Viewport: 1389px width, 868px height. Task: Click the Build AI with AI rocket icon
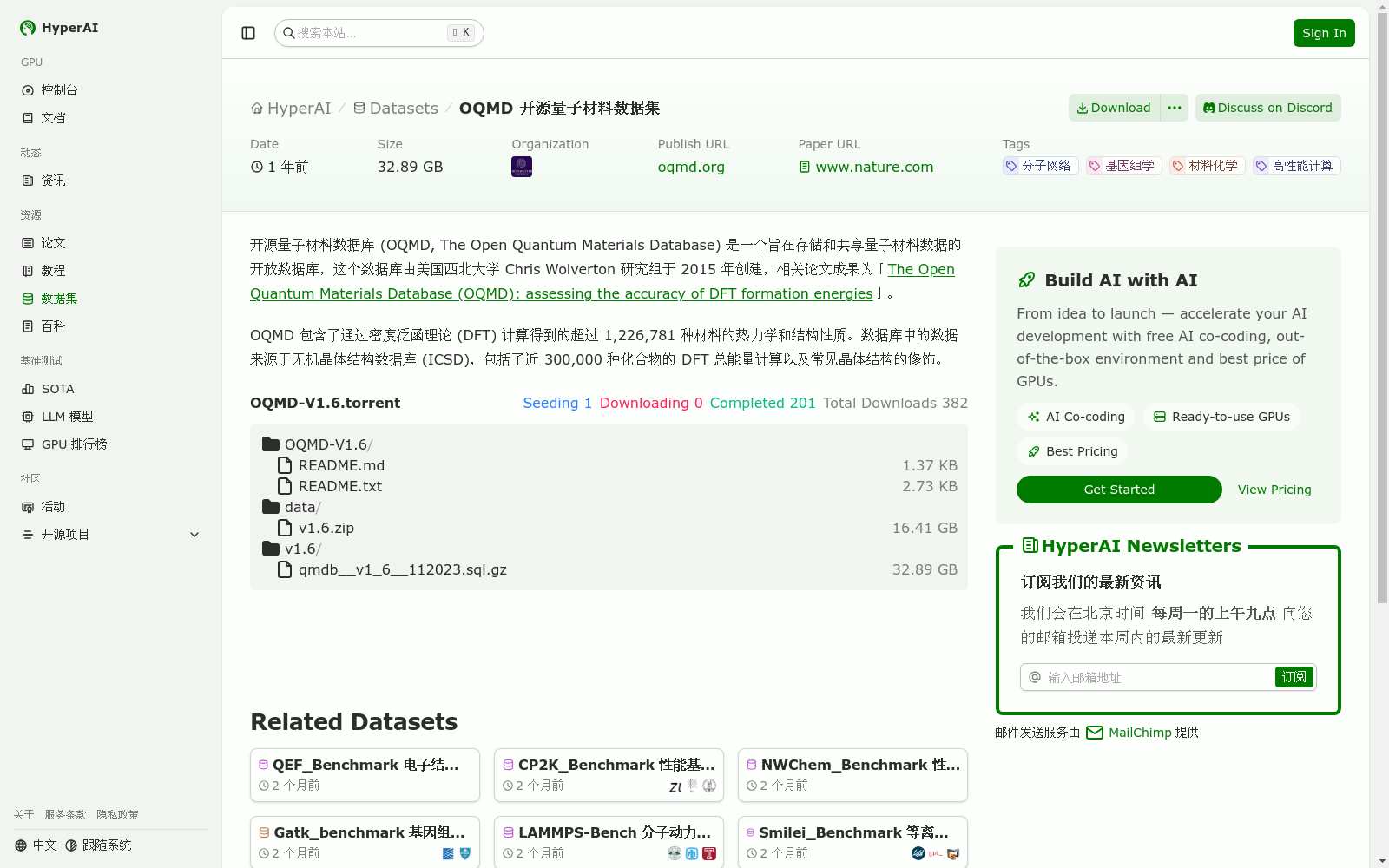tap(1027, 280)
